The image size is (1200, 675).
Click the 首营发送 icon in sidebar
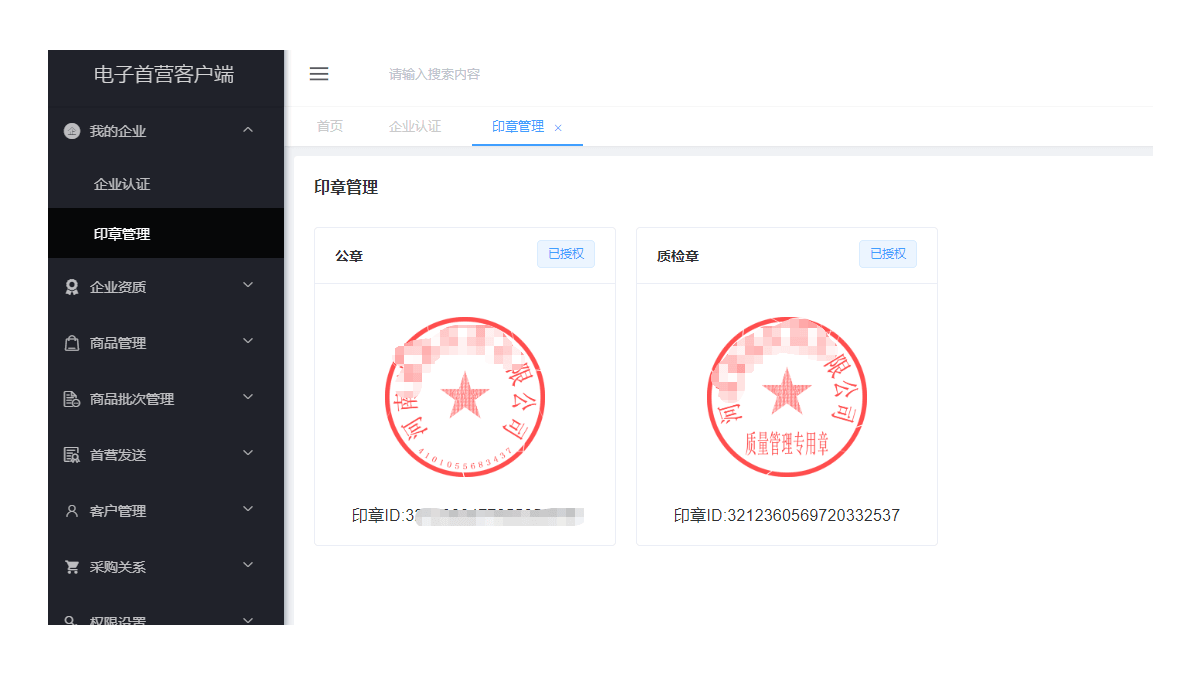coord(72,455)
